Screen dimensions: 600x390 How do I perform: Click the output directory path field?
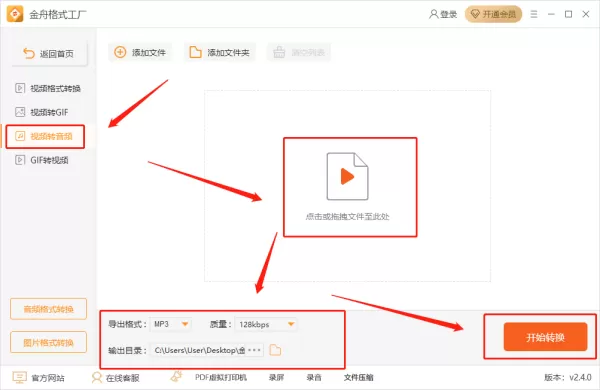pyautogui.click(x=207, y=350)
